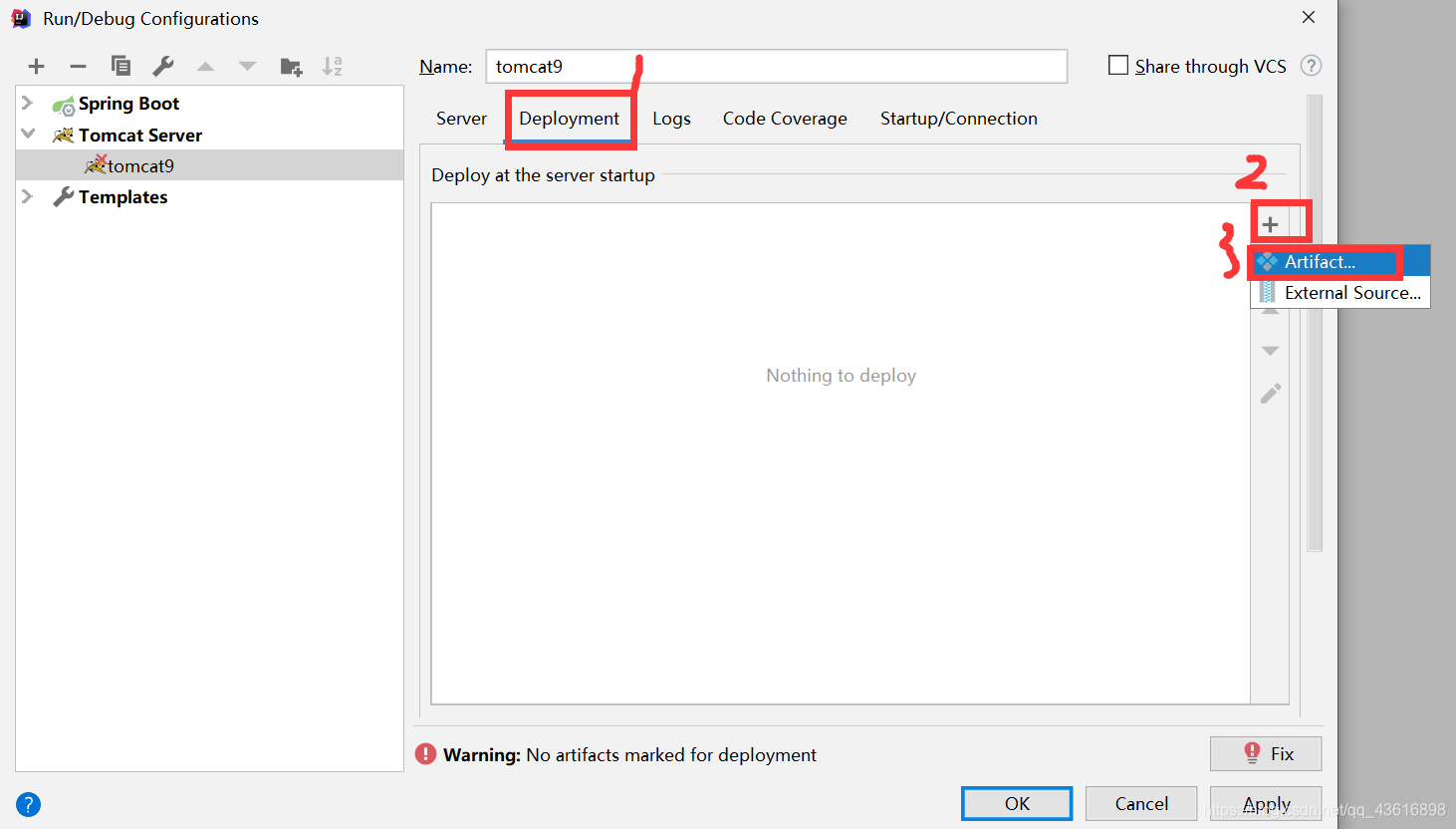Screen dimensions: 1456x829
Task: Add a new configuration with plus icon
Action: pos(37,67)
